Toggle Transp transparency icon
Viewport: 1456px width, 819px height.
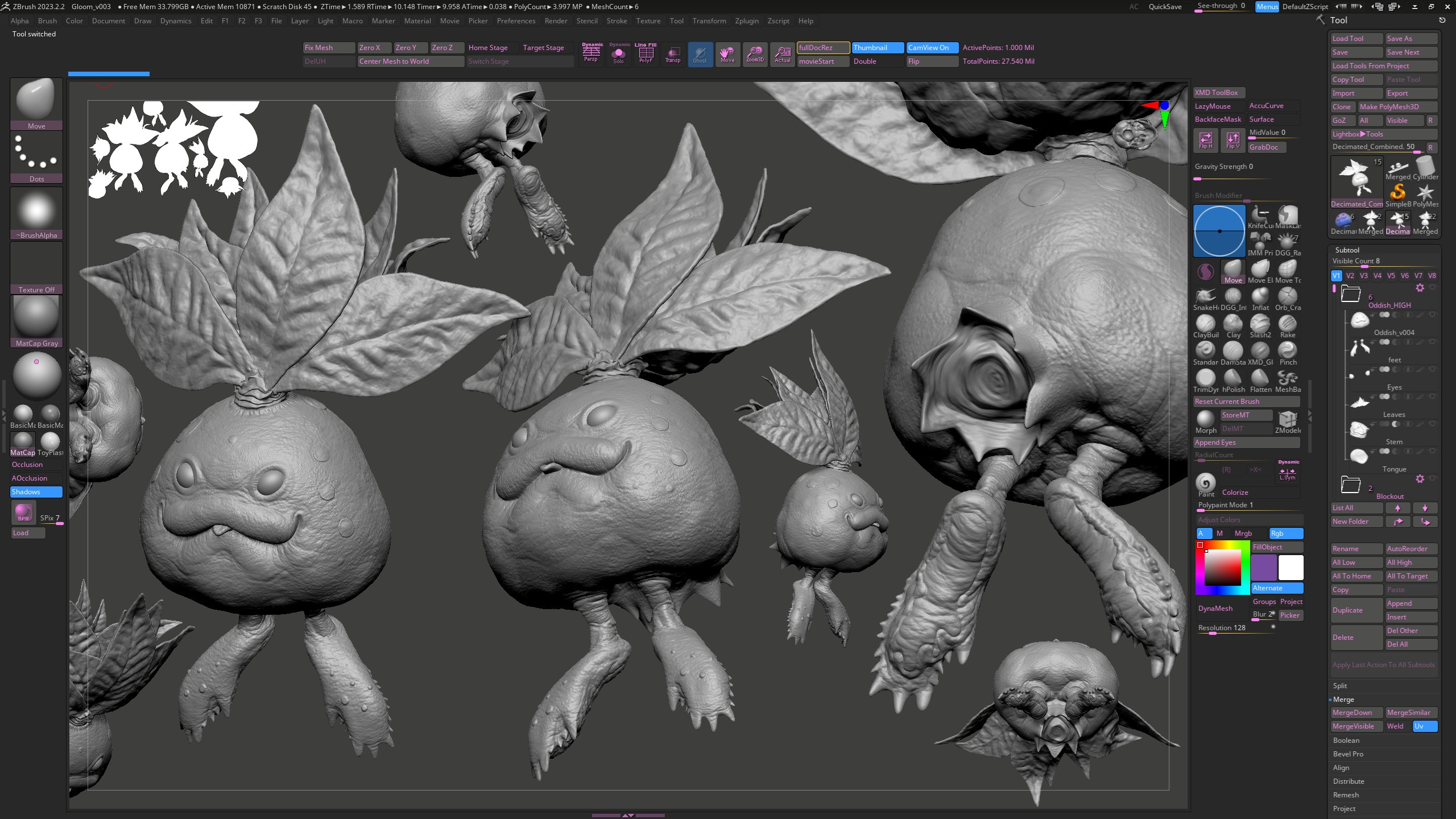(673, 55)
